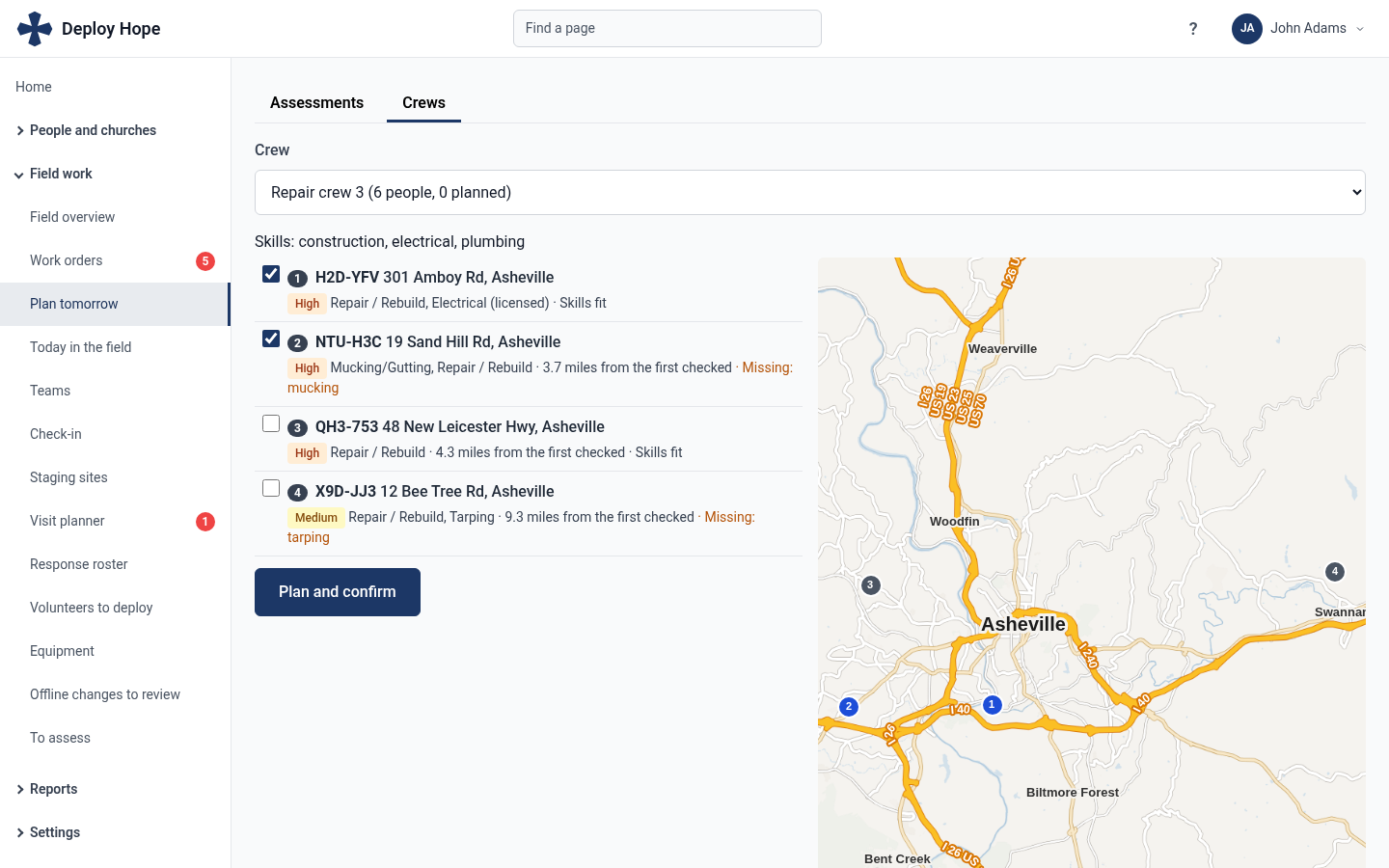Open the help question mark icon
This screenshot has height=868, width=1389.
click(1193, 29)
